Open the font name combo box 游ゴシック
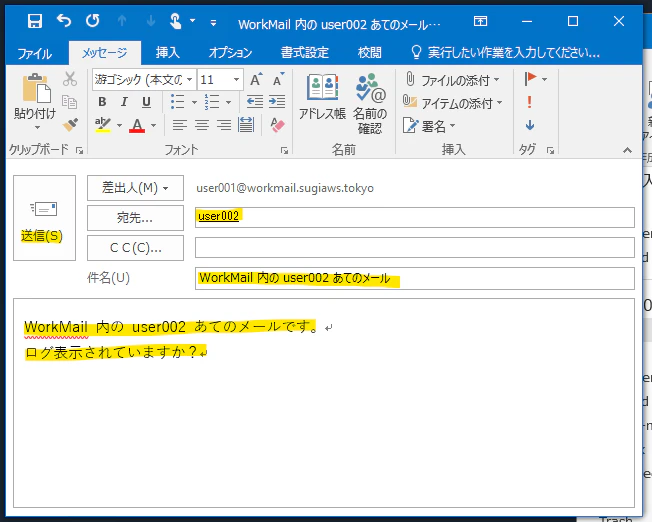 click(144, 79)
